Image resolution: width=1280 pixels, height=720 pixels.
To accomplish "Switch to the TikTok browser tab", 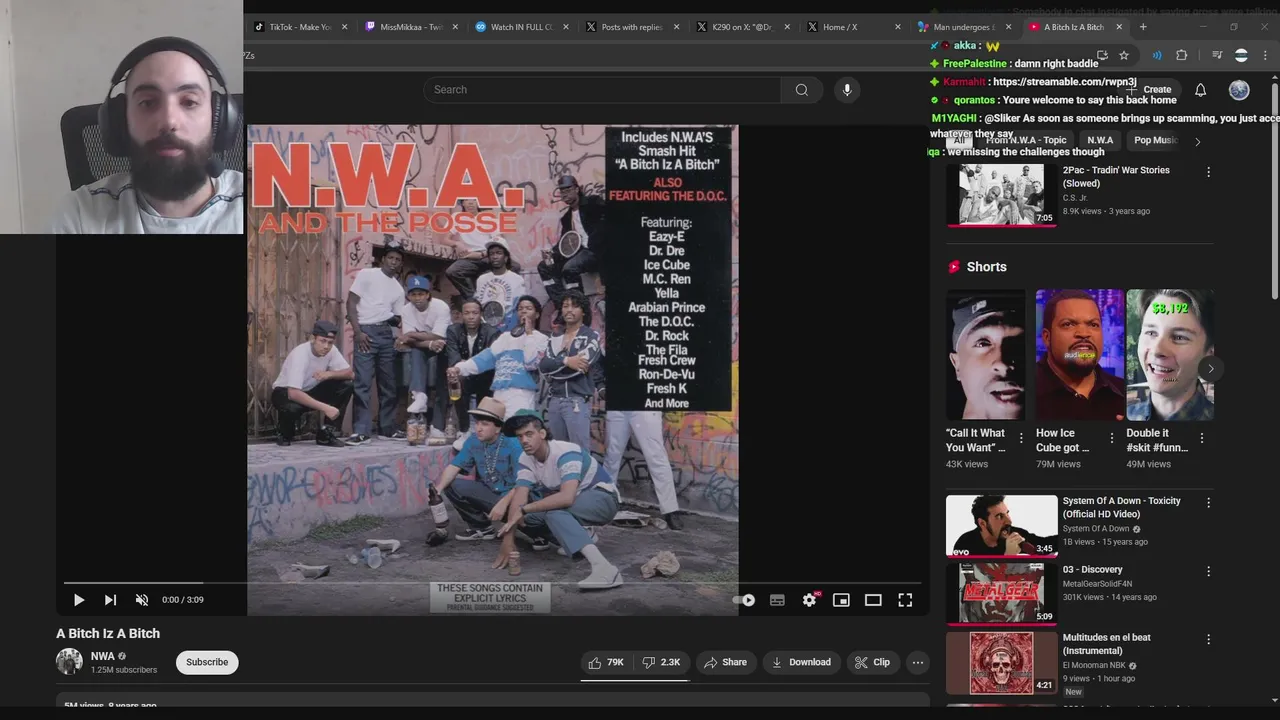I will click(x=298, y=27).
